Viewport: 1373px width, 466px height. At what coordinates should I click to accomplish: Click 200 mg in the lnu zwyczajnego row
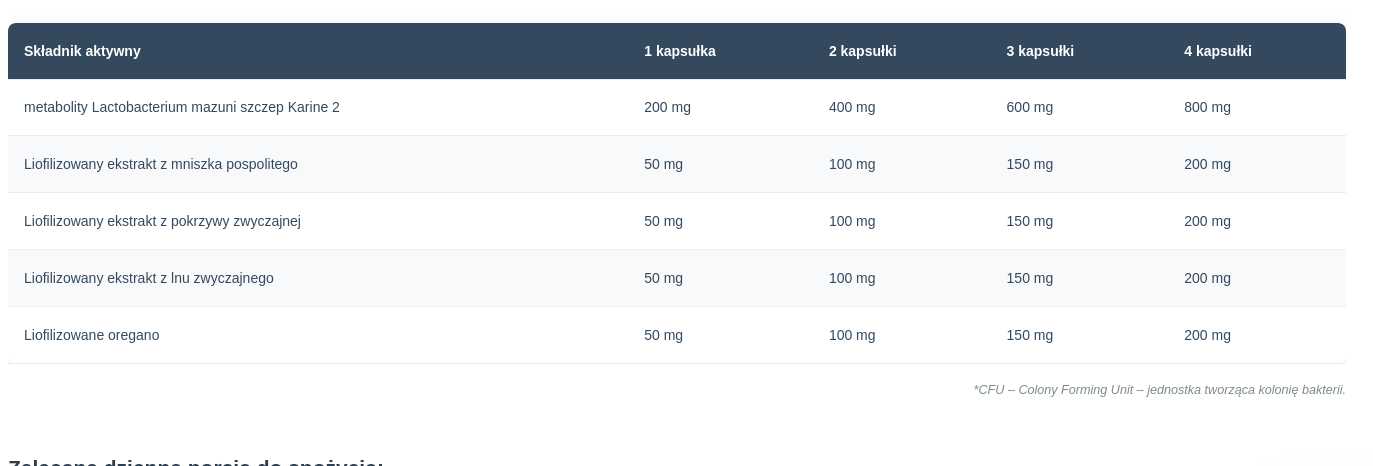click(x=1207, y=278)
